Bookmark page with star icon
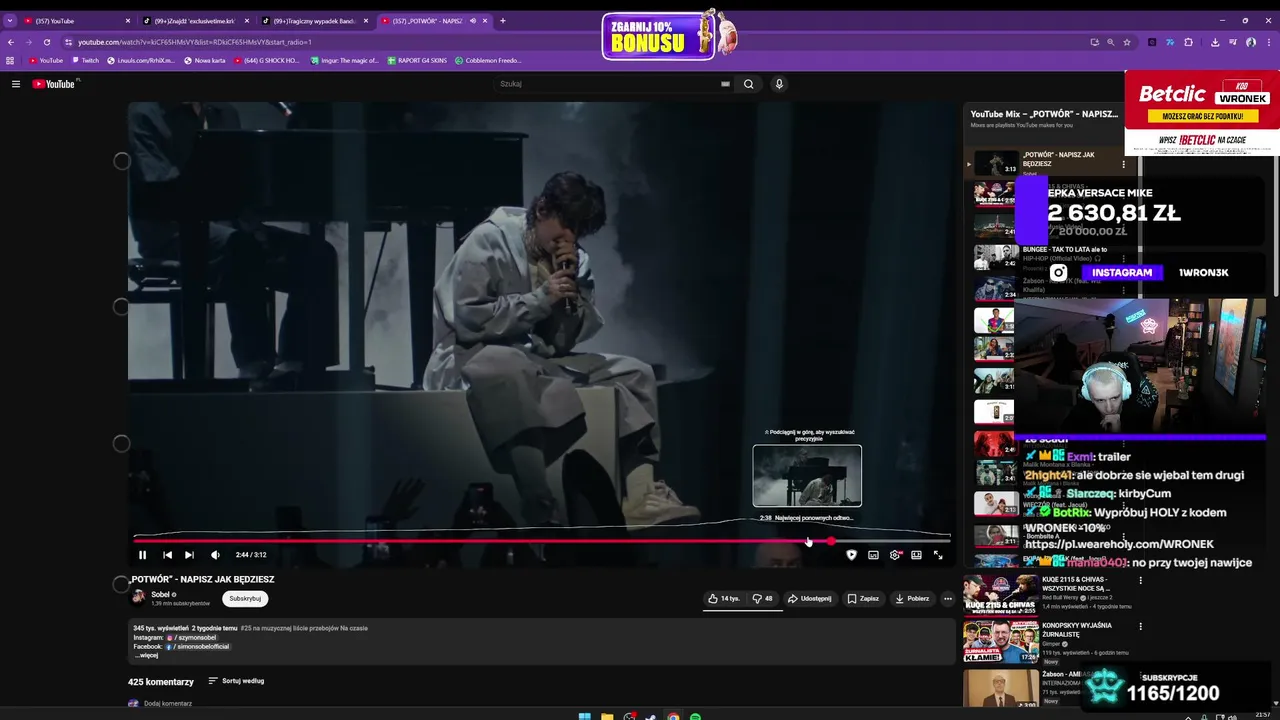Viewport: 1280px width, 720px height. click(x=1127, y=42)
